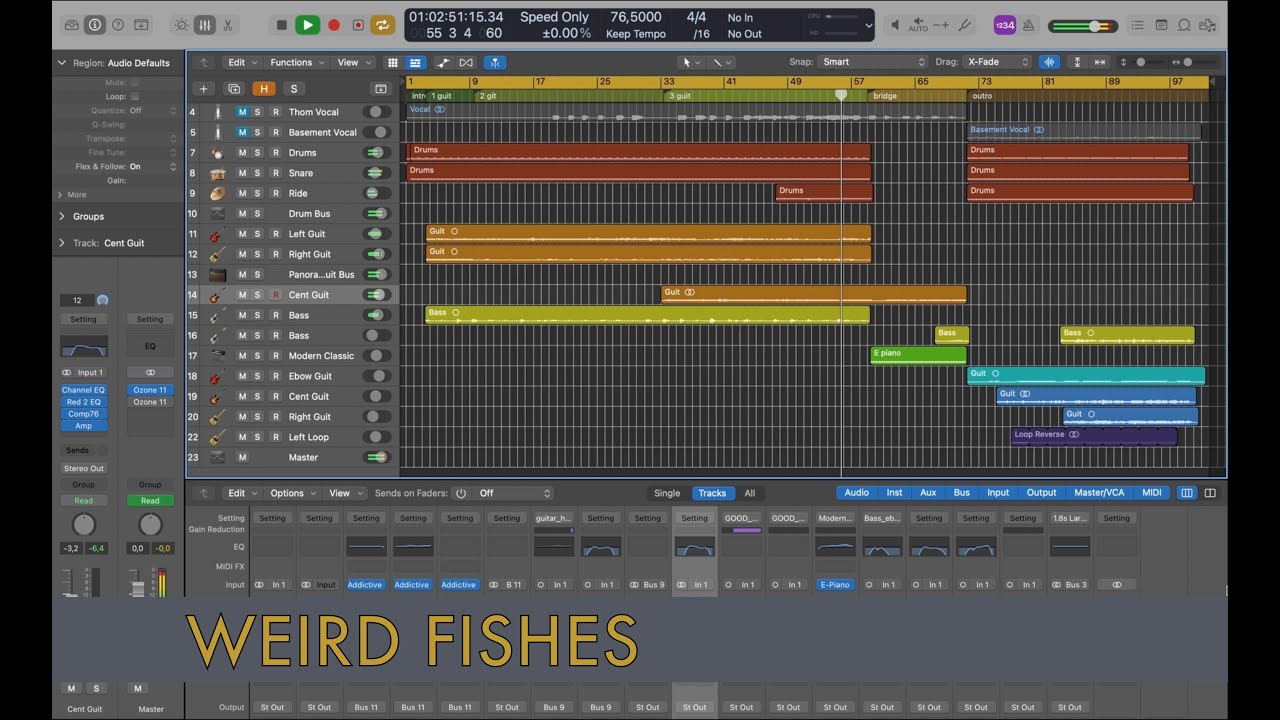Toggle the Mixer button in control bar
This screenshot has height=720, width=1280.
205,25
